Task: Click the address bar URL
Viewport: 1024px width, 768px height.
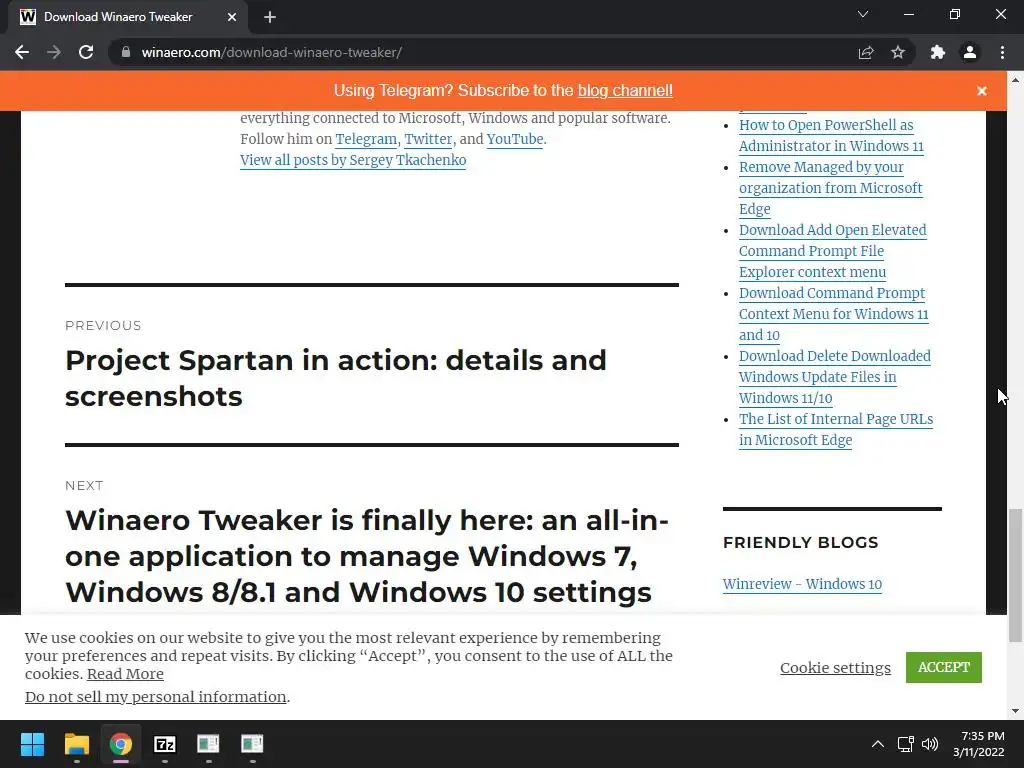Action: click(272, 52)
